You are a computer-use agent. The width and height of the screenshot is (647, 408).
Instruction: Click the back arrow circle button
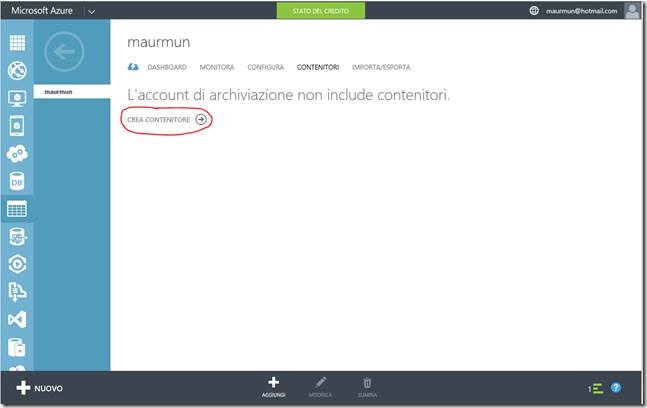coord(64,52)
